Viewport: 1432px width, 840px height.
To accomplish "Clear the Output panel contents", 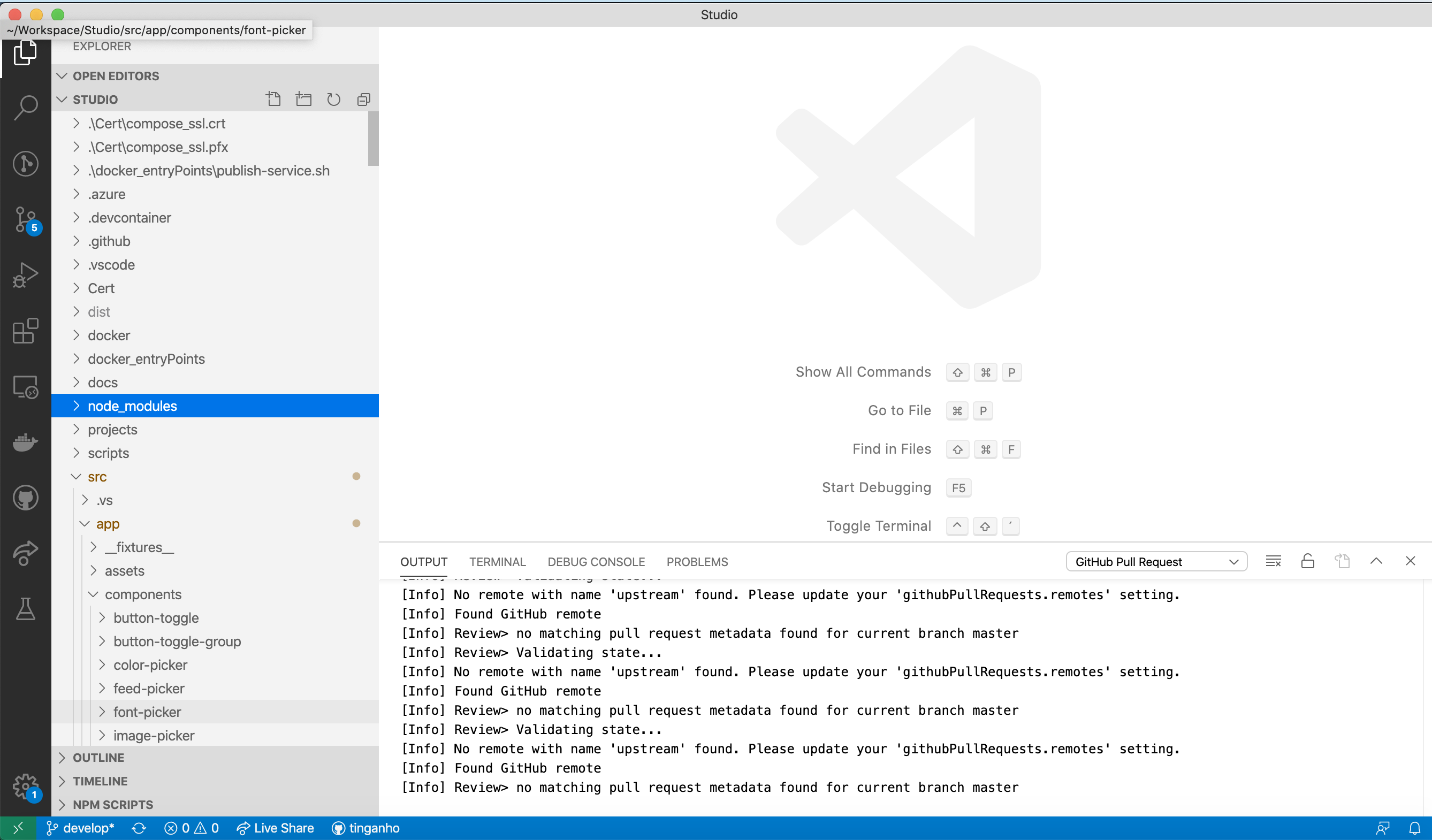I will [x=1274, y=561].
